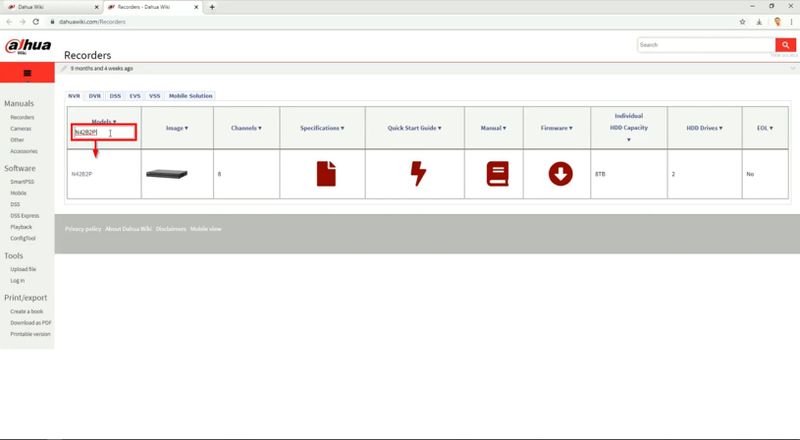Screen dimensions: 800x440
Task: Switch to the DSS tab
Action: tap(115, 96)
